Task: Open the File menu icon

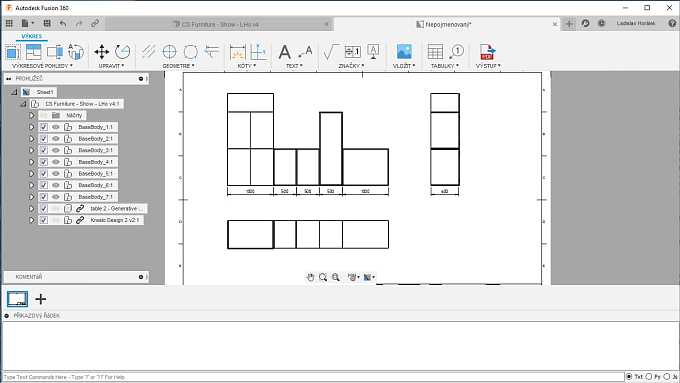Action: [x=27, y=23]
